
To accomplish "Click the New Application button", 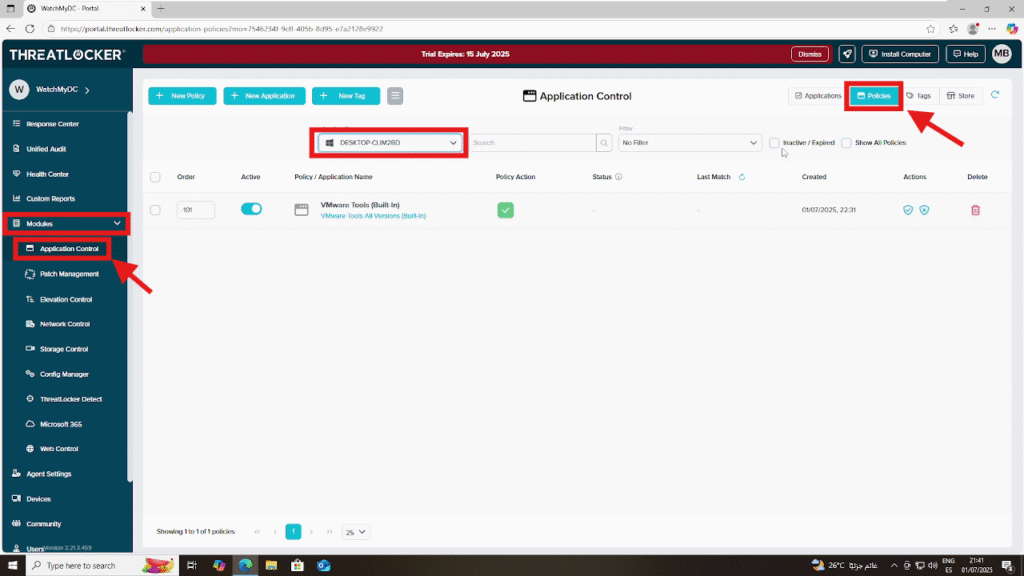I will click(x=264, y=96).
